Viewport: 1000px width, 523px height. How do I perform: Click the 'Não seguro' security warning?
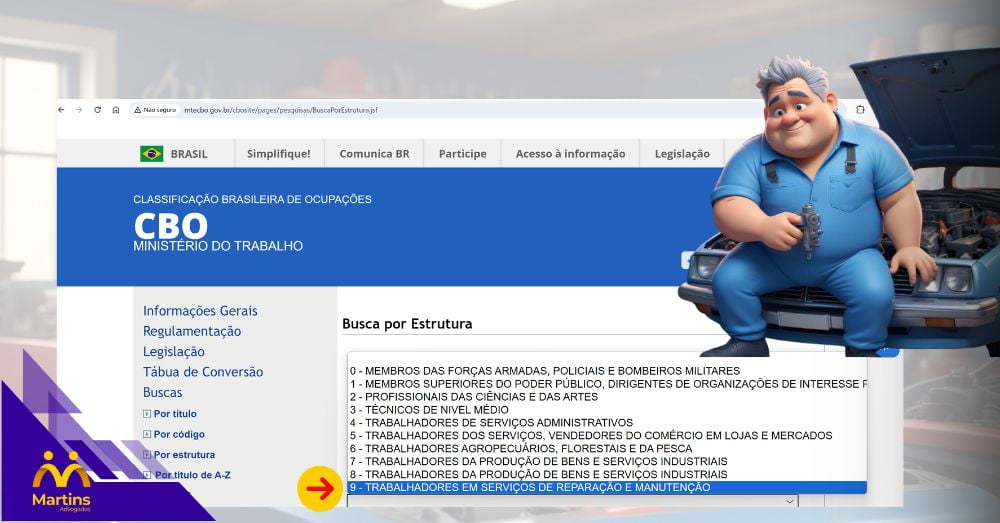coord(155,110)
